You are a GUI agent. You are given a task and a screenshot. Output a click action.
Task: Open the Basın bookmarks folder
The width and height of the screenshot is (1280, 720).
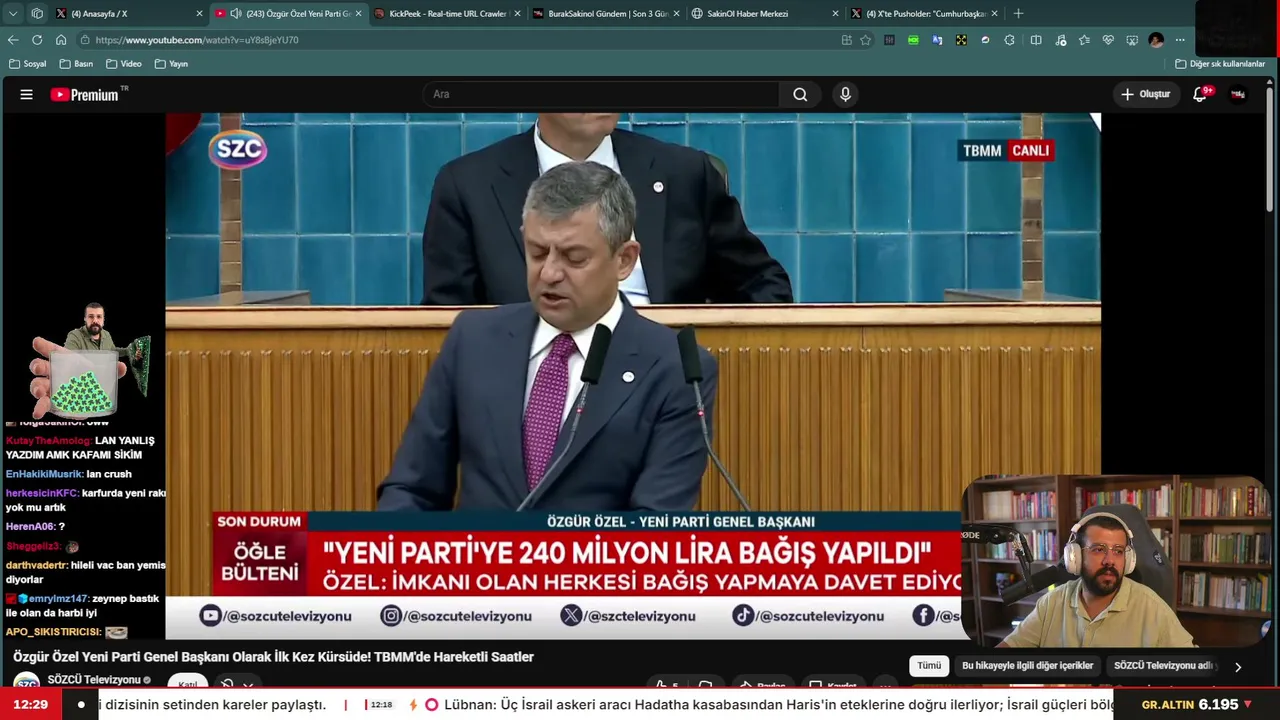[x=77, y=64]
